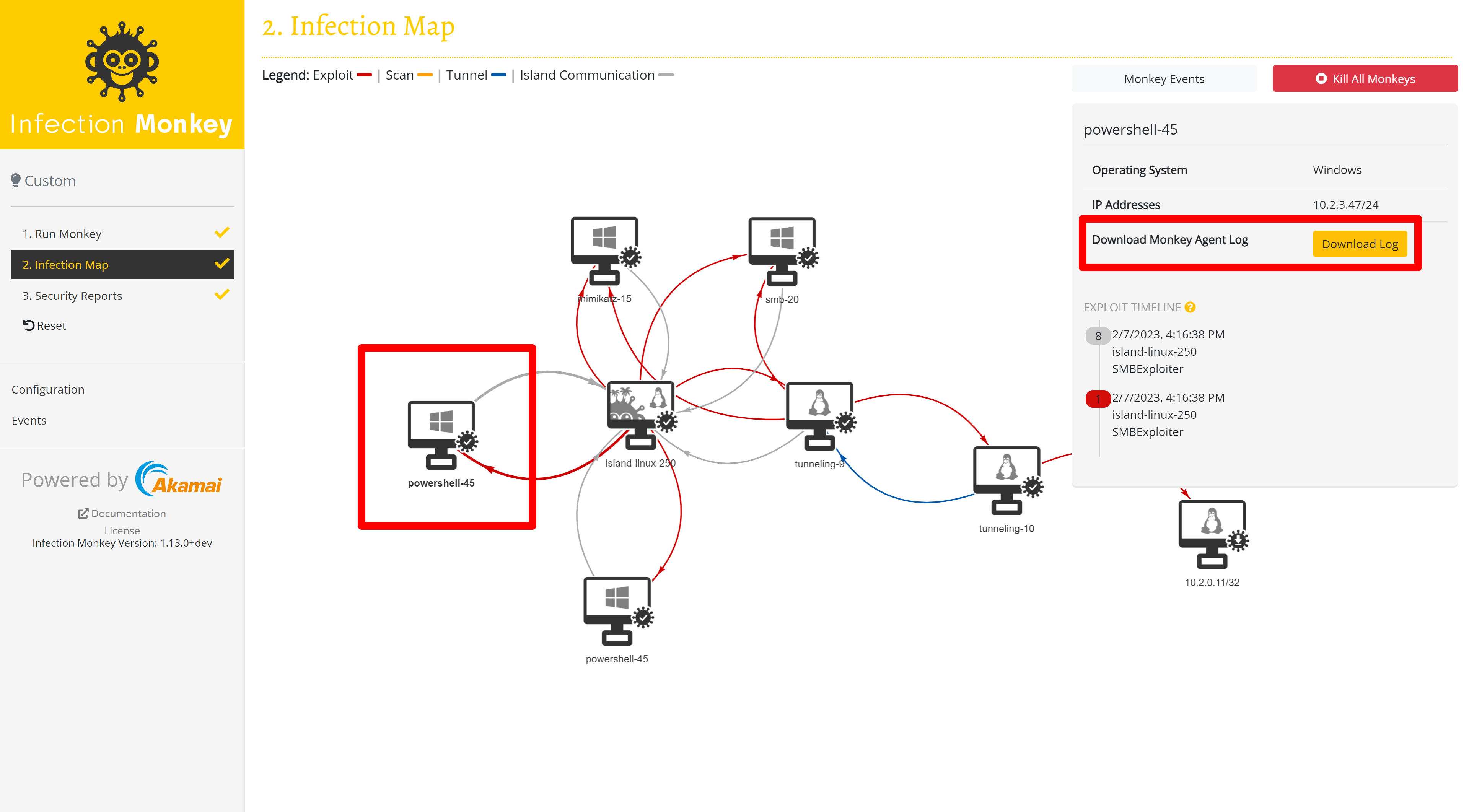Go to Security Reports page
Viewport: 1469px width, 812px height.
coord(72,295)
